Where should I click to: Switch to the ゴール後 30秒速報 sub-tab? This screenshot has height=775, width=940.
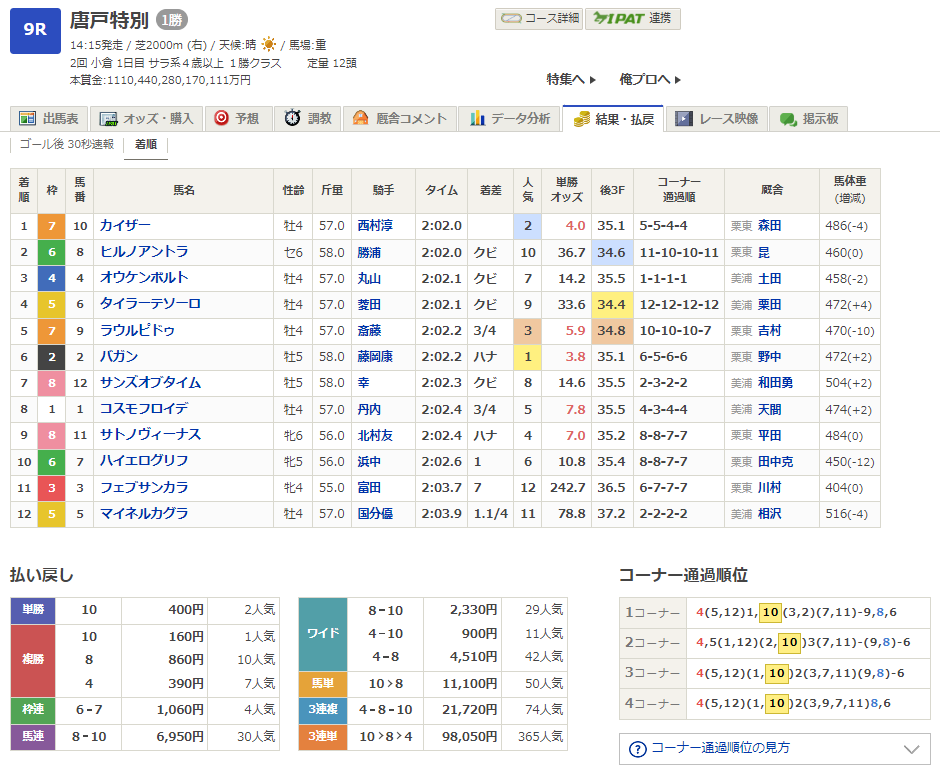67,144
